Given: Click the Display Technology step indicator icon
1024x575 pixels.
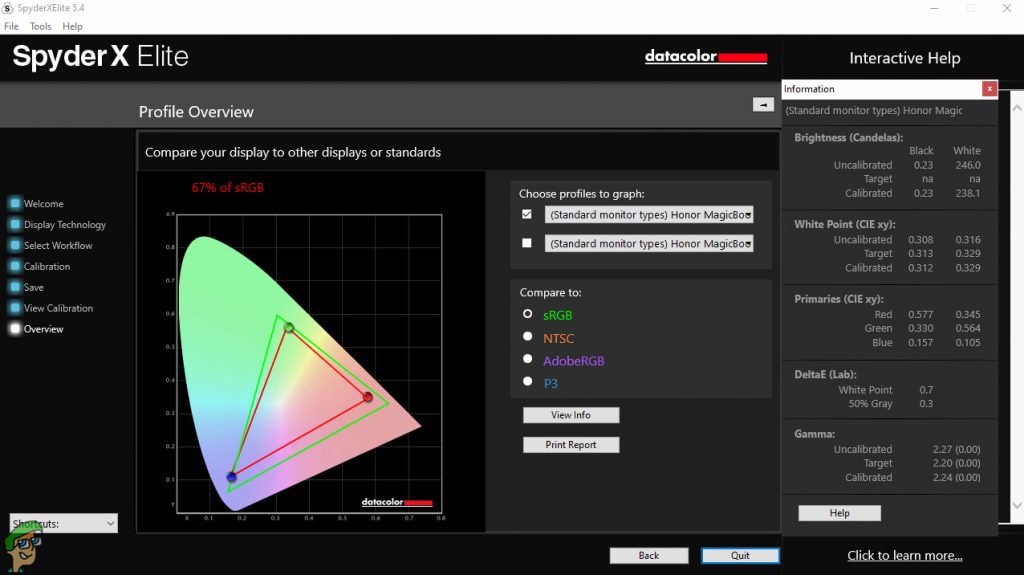Looking at the screenshot, I should click(15, 224).
